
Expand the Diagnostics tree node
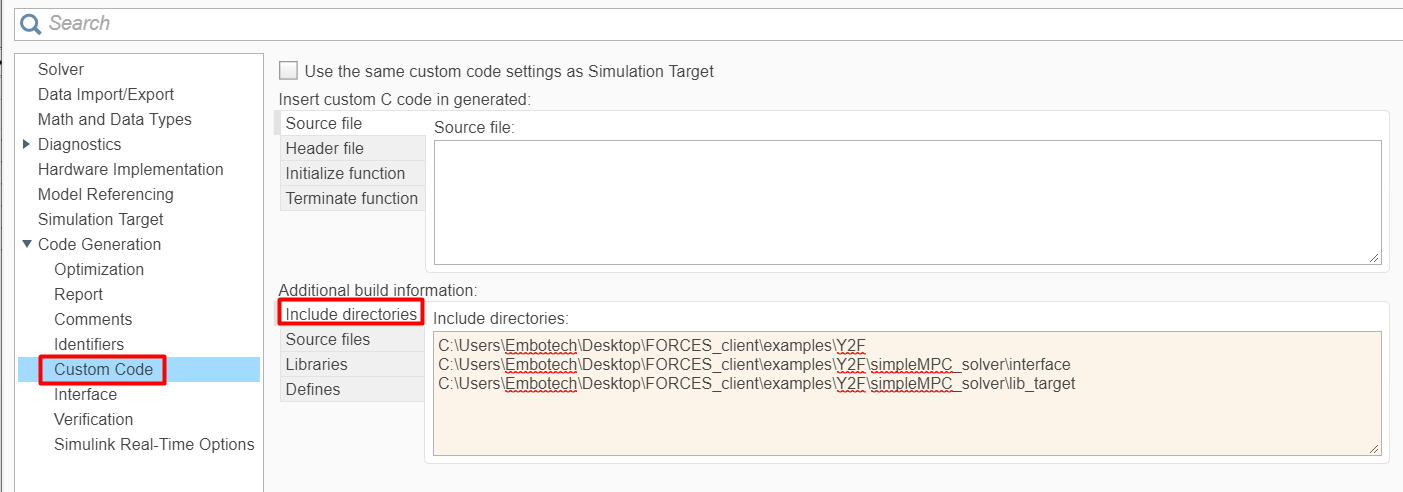(x=26, y=144)
